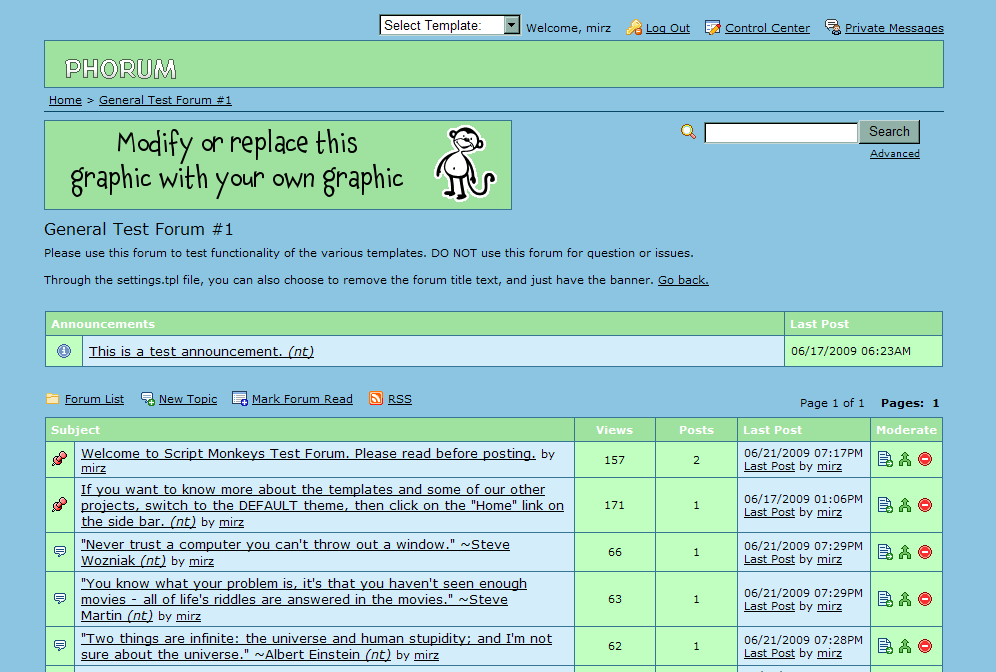Move the 'Never trust a computer' topic
The image size is (996, 672).
[885, 552]
